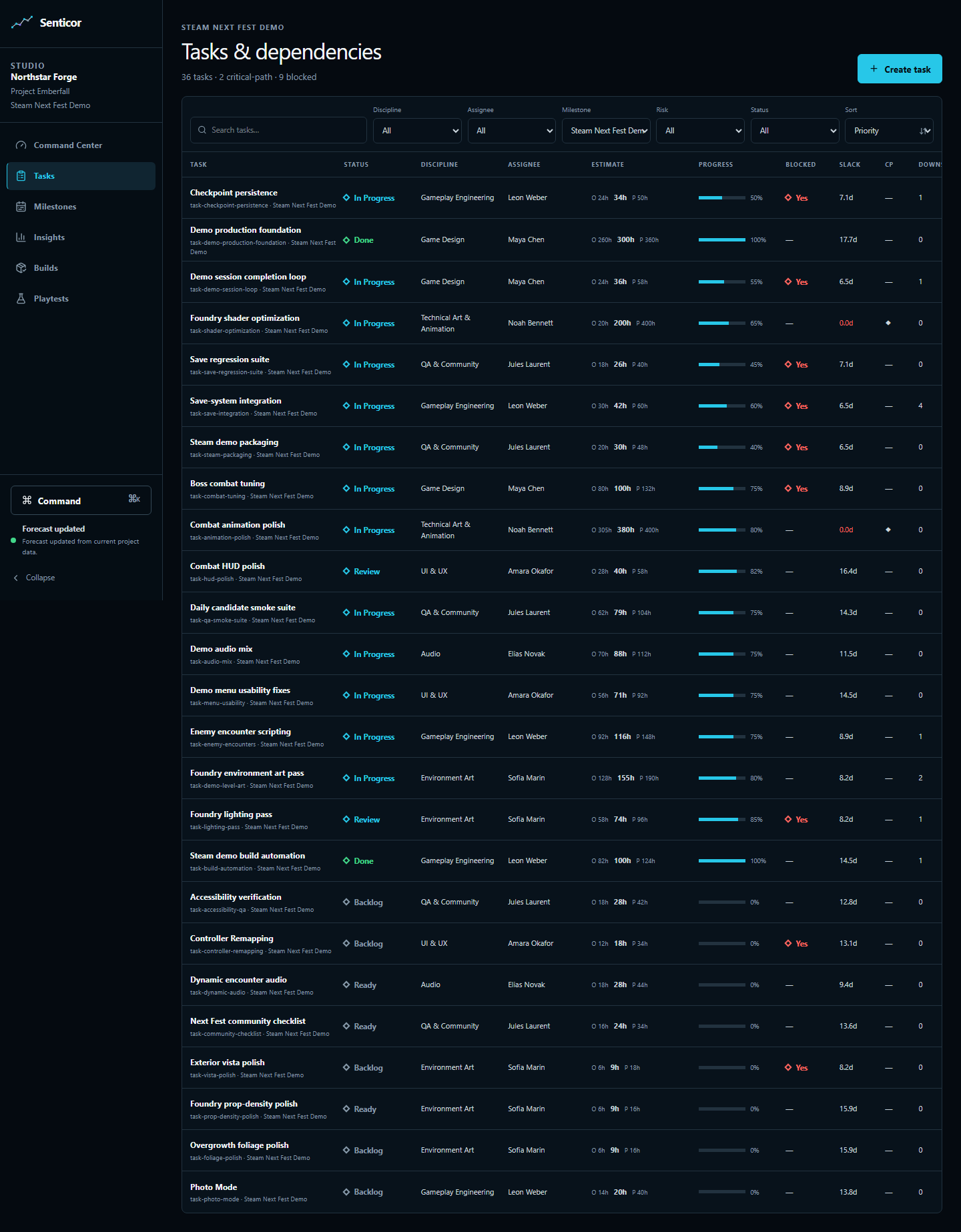Go to Command Center page

pos(81,145)
